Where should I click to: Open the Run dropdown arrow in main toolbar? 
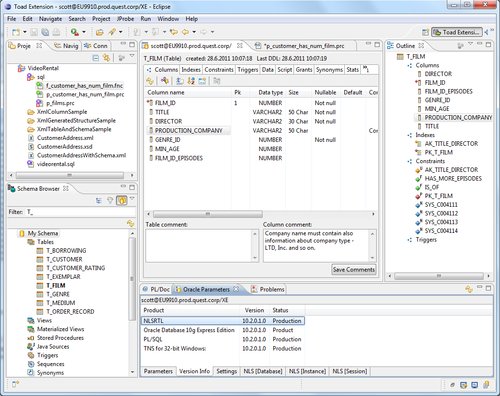[84, 32]
